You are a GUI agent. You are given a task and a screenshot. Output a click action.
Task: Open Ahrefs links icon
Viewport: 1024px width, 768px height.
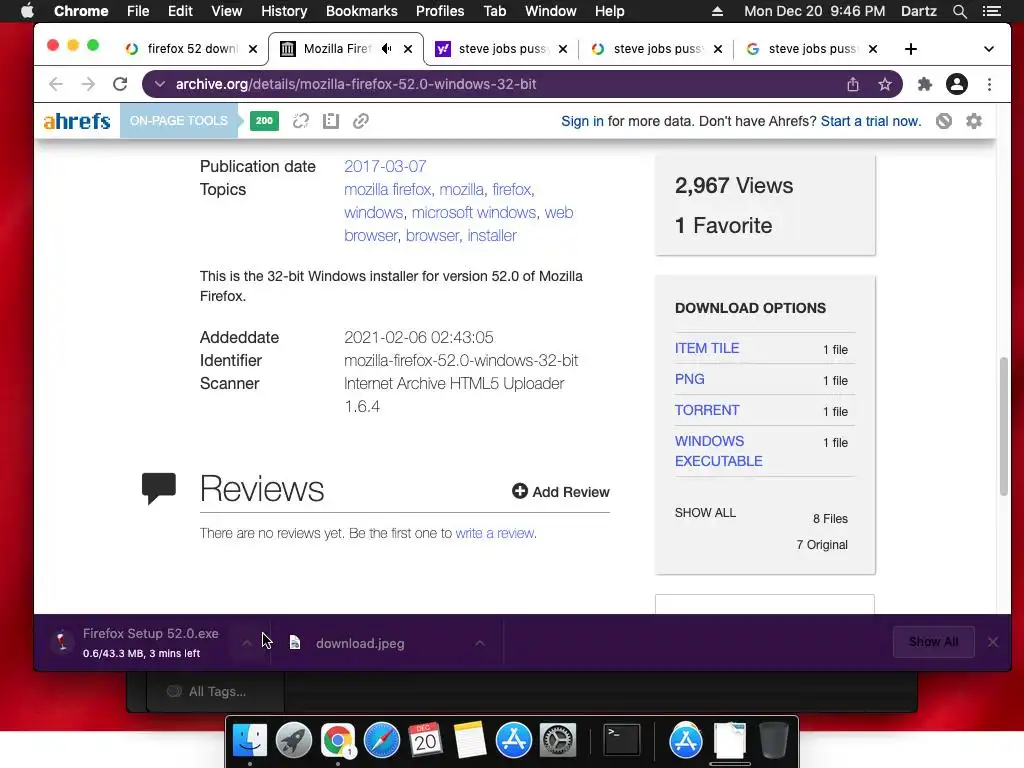click(361, 121)
